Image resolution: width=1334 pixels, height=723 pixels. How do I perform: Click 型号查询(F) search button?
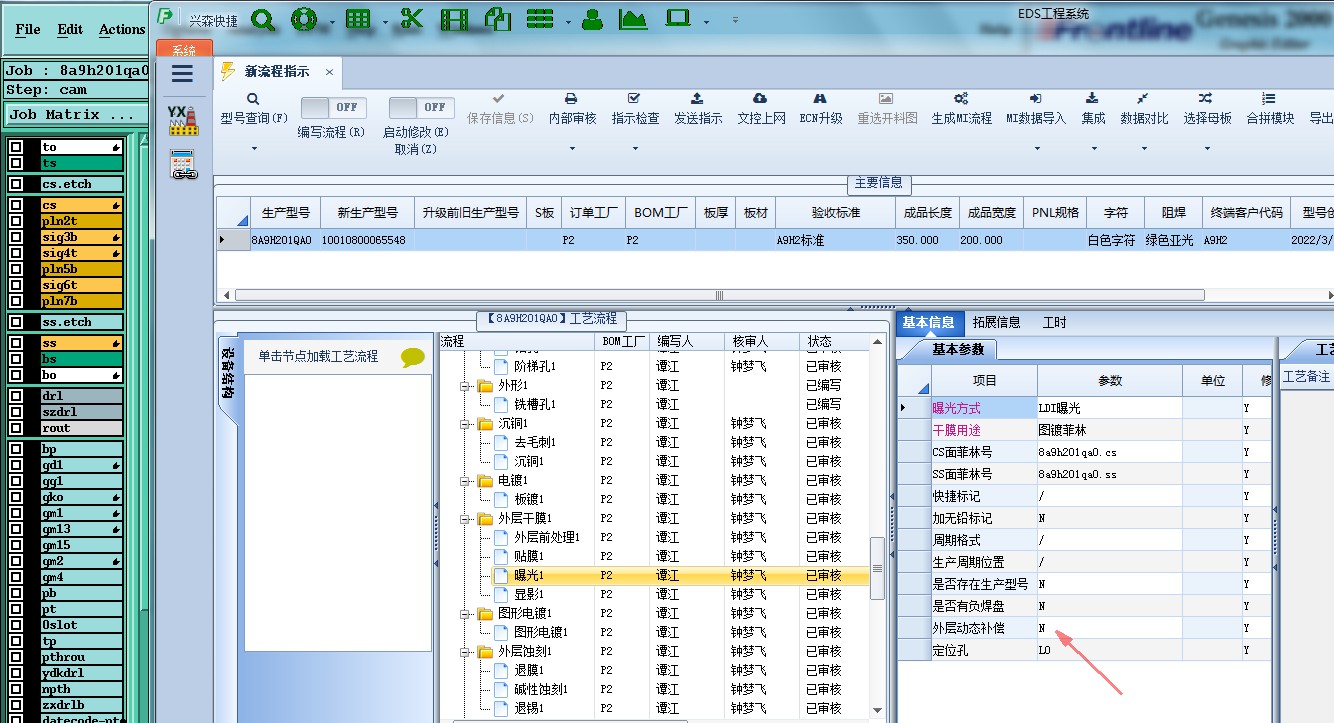(254, 109)
